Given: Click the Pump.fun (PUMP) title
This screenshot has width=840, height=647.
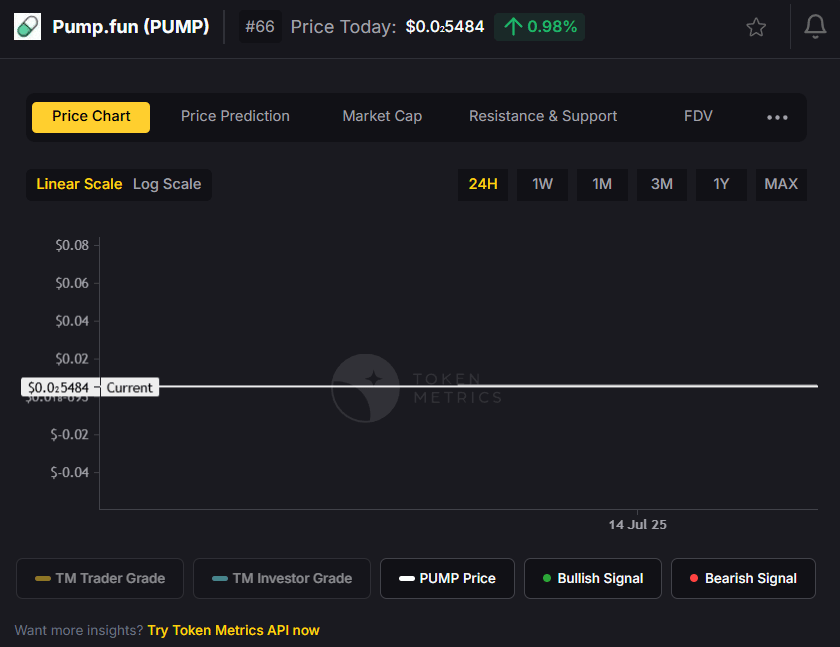Looking at the screenshot, I should pyautogui.click(x=131, y=27).
